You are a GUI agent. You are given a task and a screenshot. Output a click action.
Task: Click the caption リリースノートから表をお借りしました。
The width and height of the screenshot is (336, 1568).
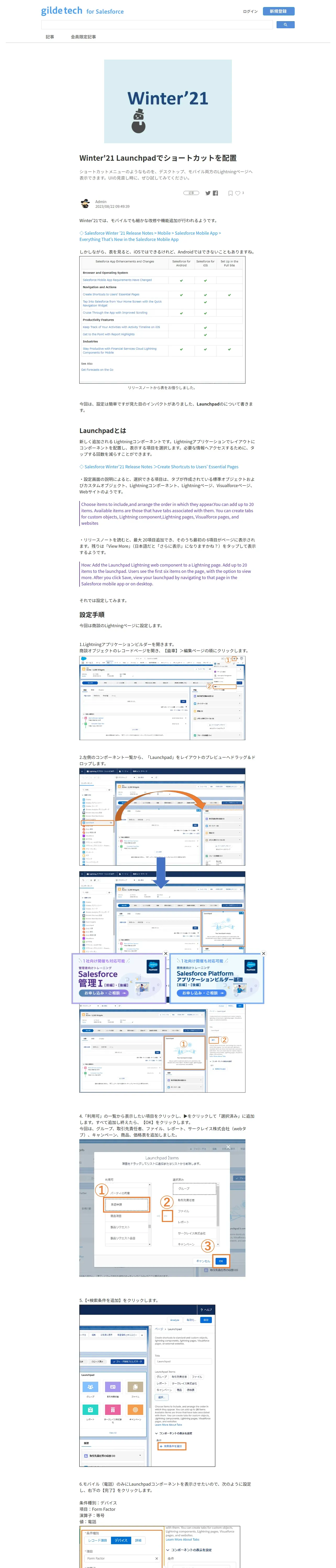[x=162, y=388]
